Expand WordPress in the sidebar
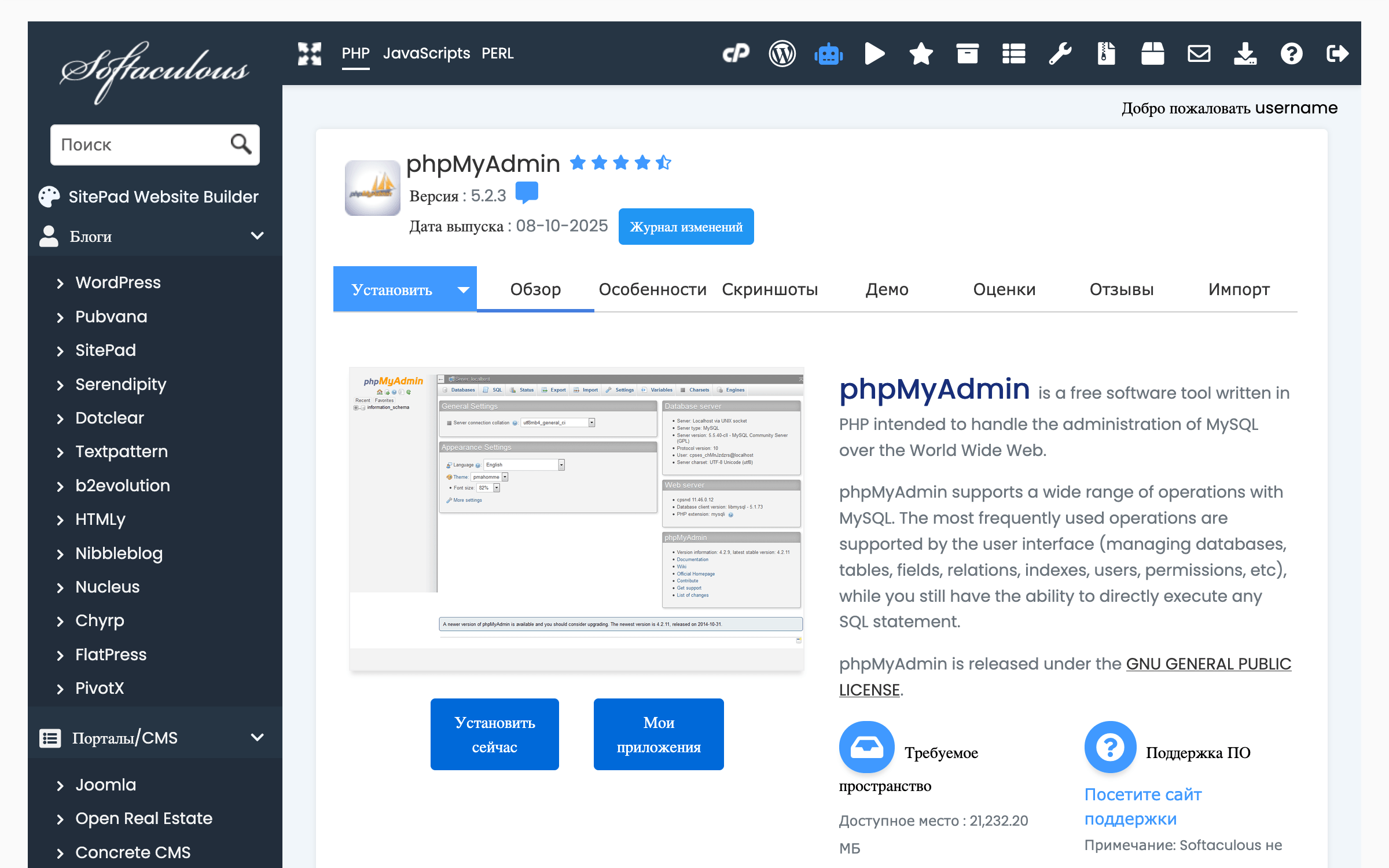 click(x=118, y=282)
